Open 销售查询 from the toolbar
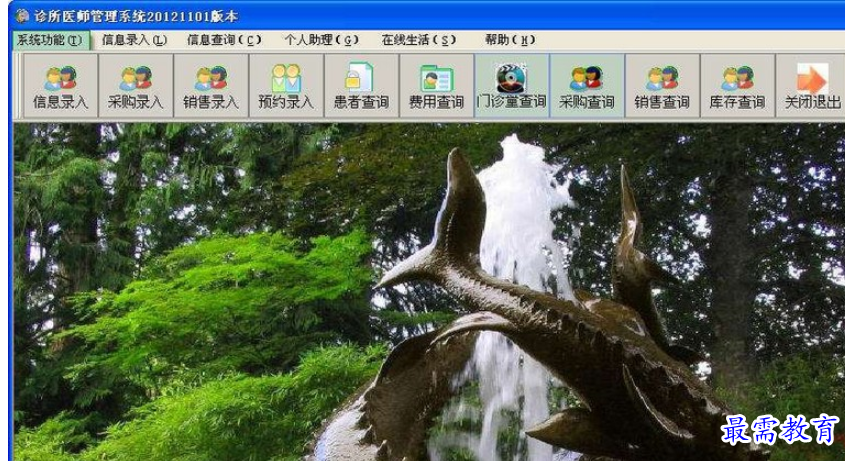 (x=662, y=86)
